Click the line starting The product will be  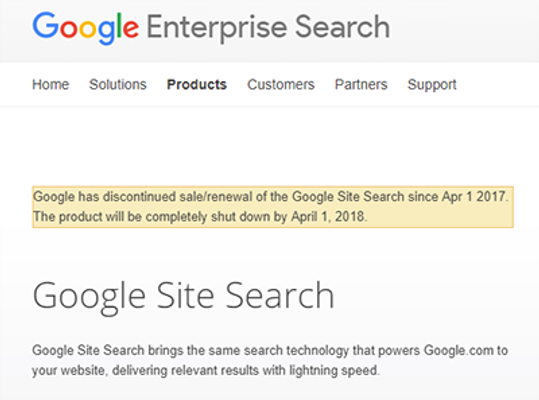200,216
